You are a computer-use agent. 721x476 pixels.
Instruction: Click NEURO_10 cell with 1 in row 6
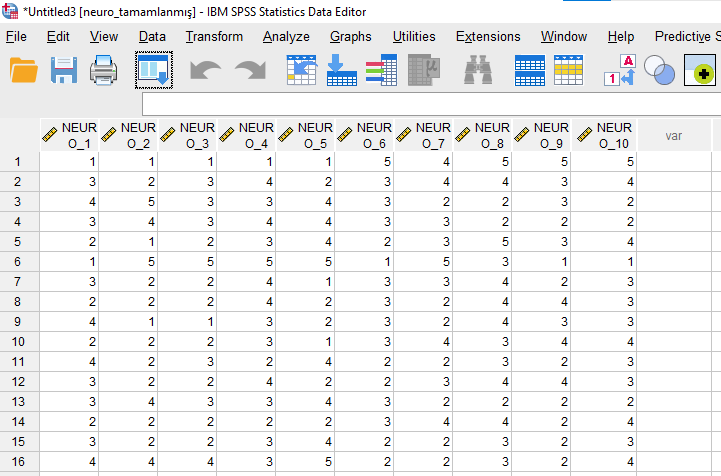[x=604, y=262]
